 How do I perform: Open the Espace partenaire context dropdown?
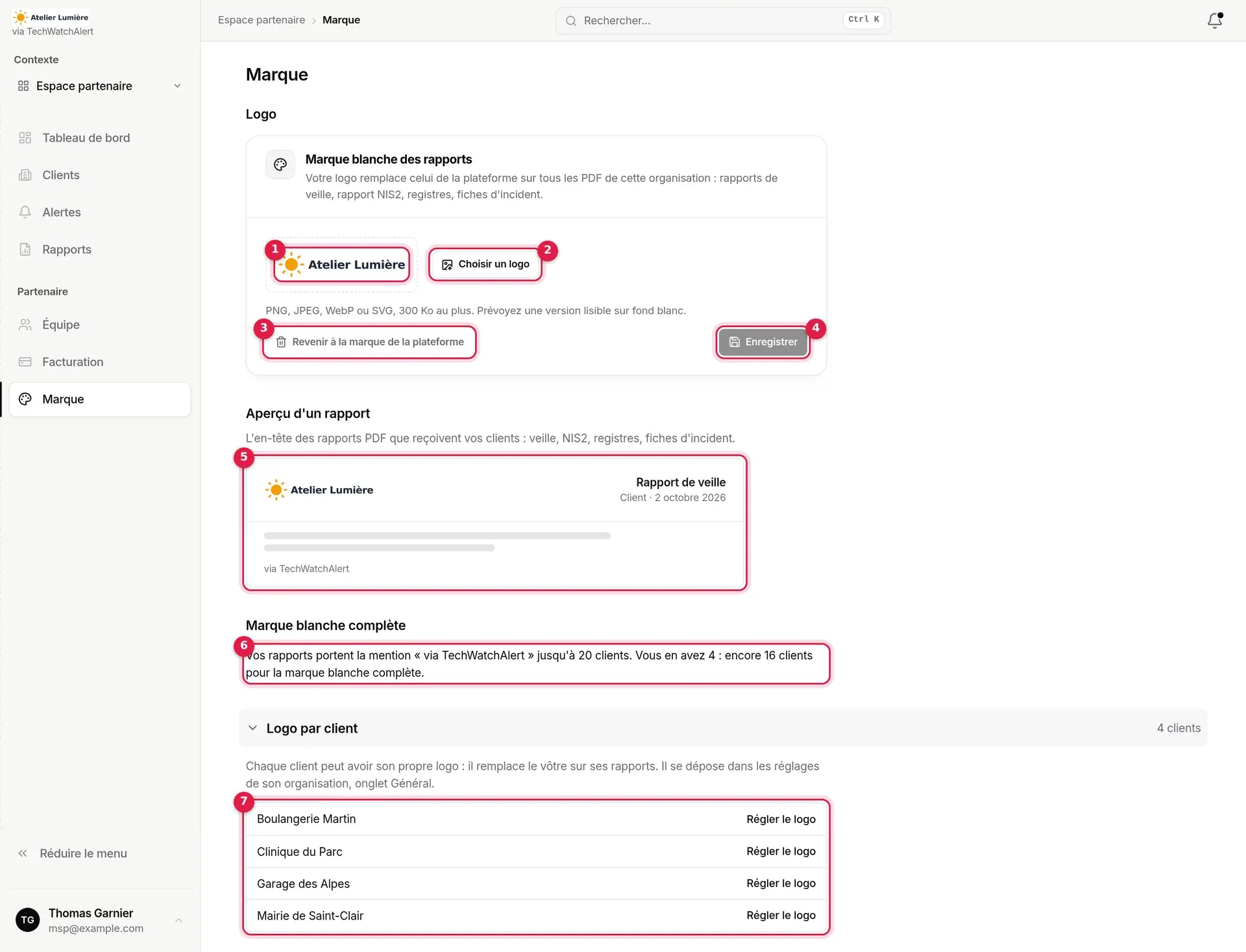[x=100, y=86]
